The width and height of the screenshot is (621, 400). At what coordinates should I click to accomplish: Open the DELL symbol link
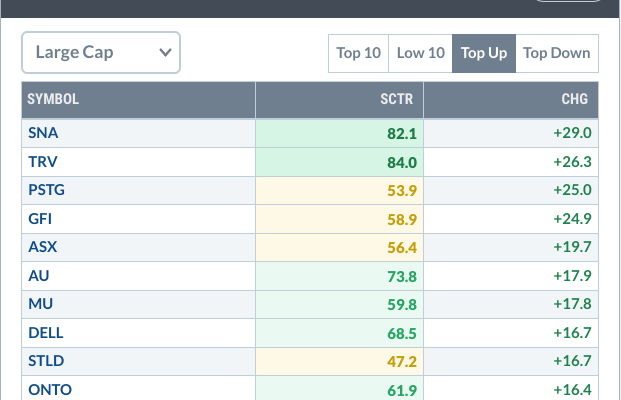46,333
